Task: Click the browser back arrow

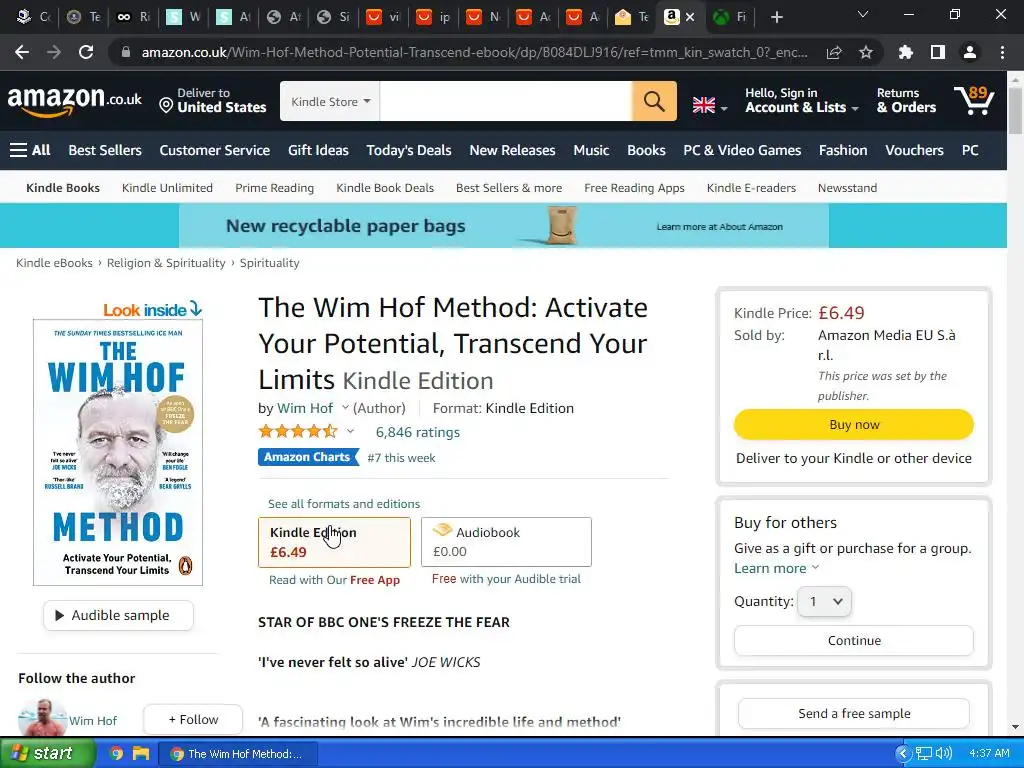Action: pos(22,52)
